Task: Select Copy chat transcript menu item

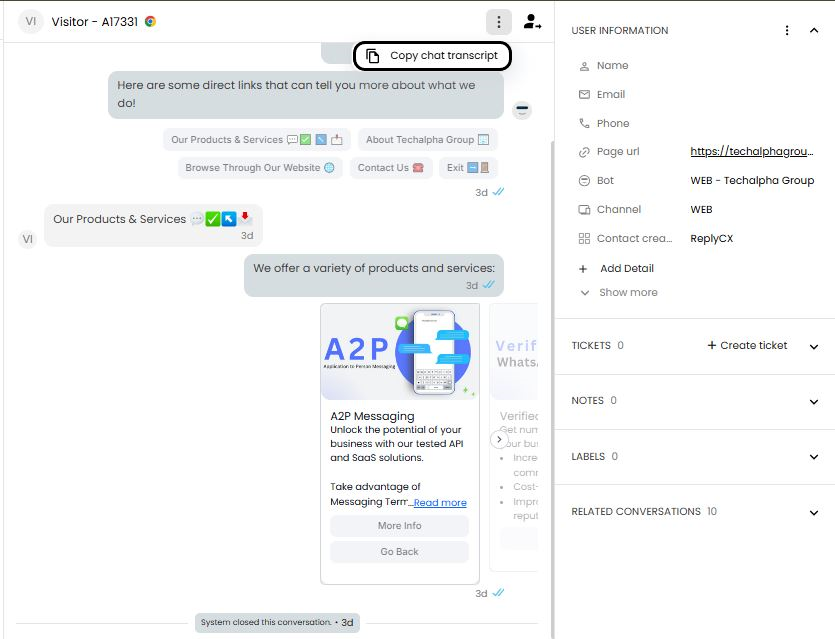Action: click(433, 56)
